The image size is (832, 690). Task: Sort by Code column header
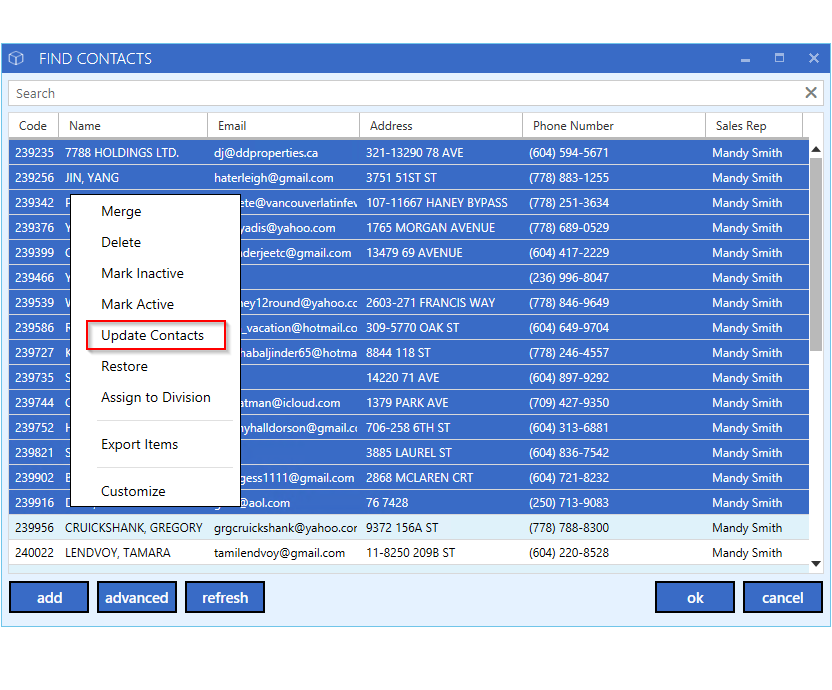[33, 126]
